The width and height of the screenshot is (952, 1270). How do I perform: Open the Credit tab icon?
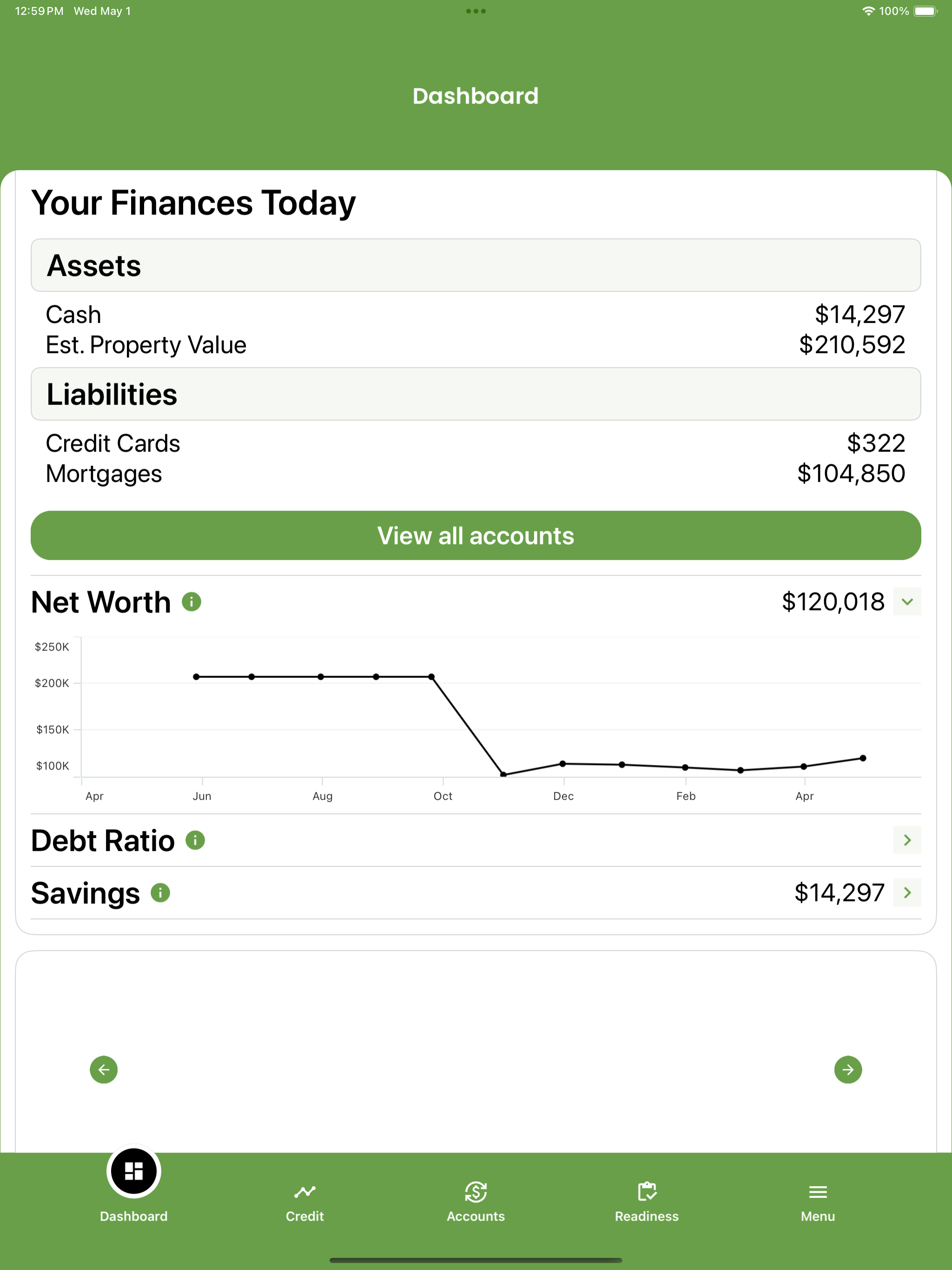[x=305, y=1192]
